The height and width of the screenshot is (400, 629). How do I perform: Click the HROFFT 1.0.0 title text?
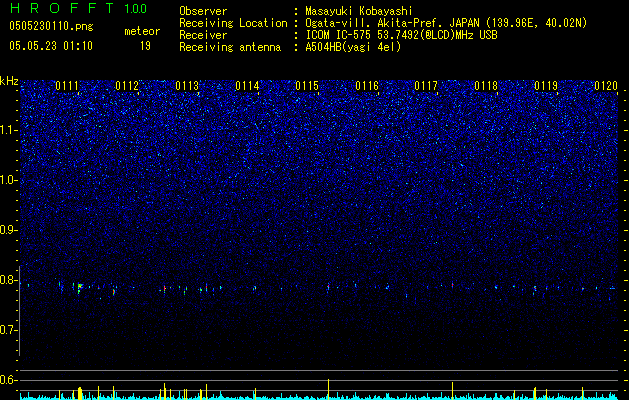coord(78,8)
